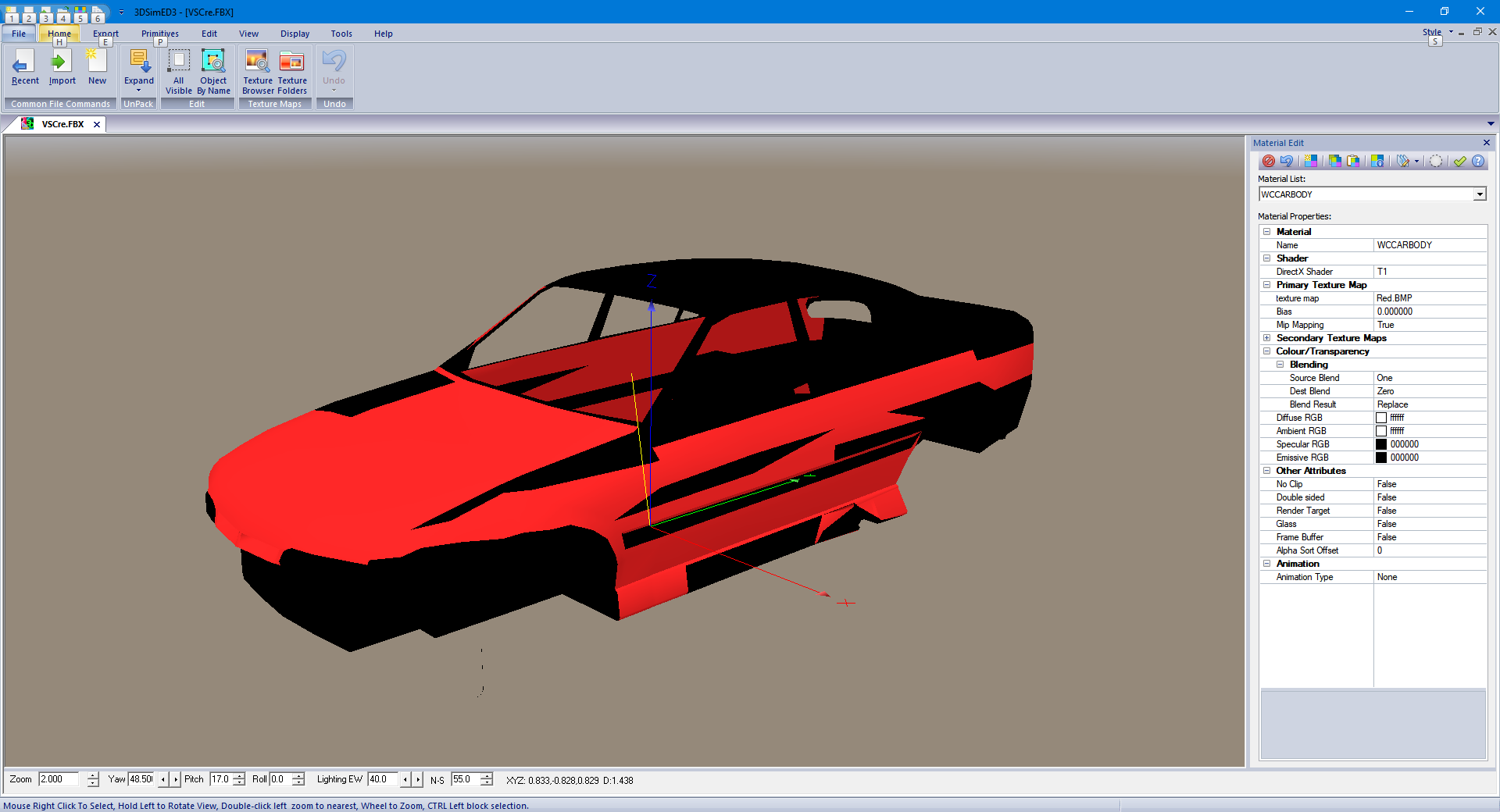Viewport: 1500px width, 812px height.
Task: Switch to the Export ribbon tab
Action: coord(105,34)
